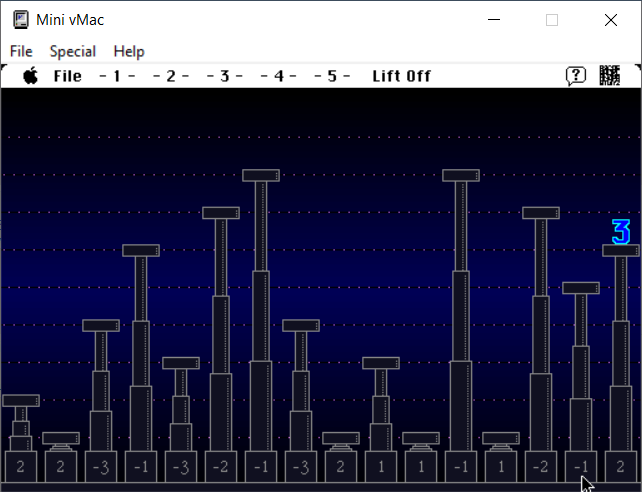This screenshot has width=642, height=492.
Task: Click the -2 box between -3 and -1 boxes
Action: click(x=221, y=467)
